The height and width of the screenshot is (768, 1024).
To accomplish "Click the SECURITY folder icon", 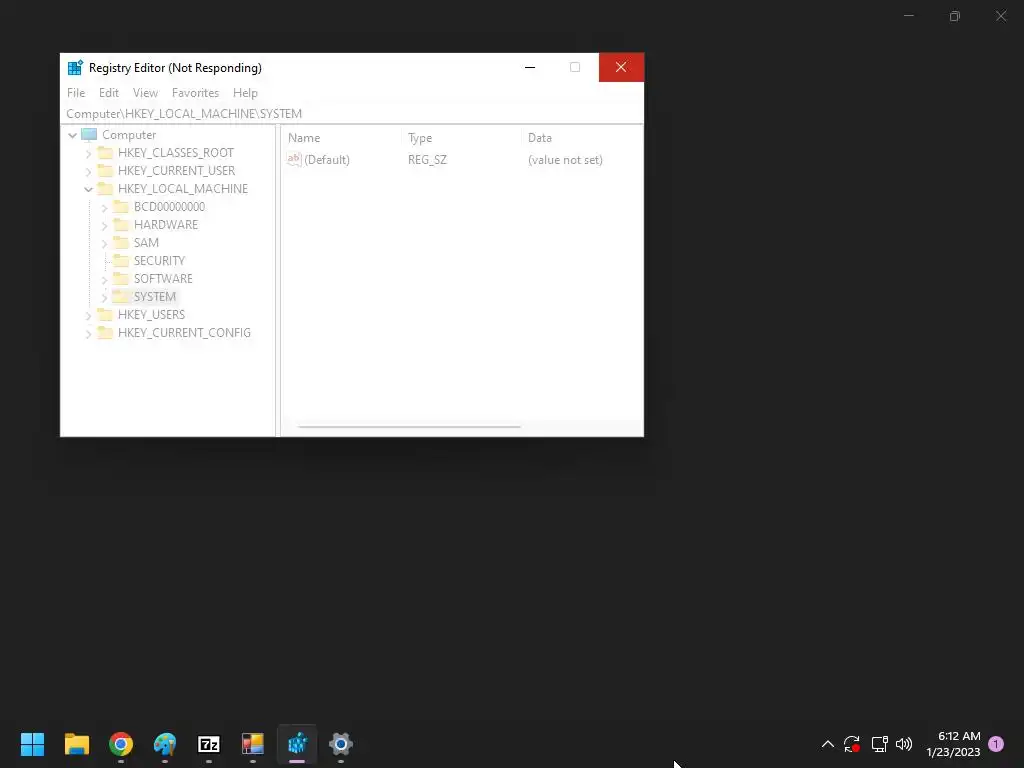I will tap(121, 261).
